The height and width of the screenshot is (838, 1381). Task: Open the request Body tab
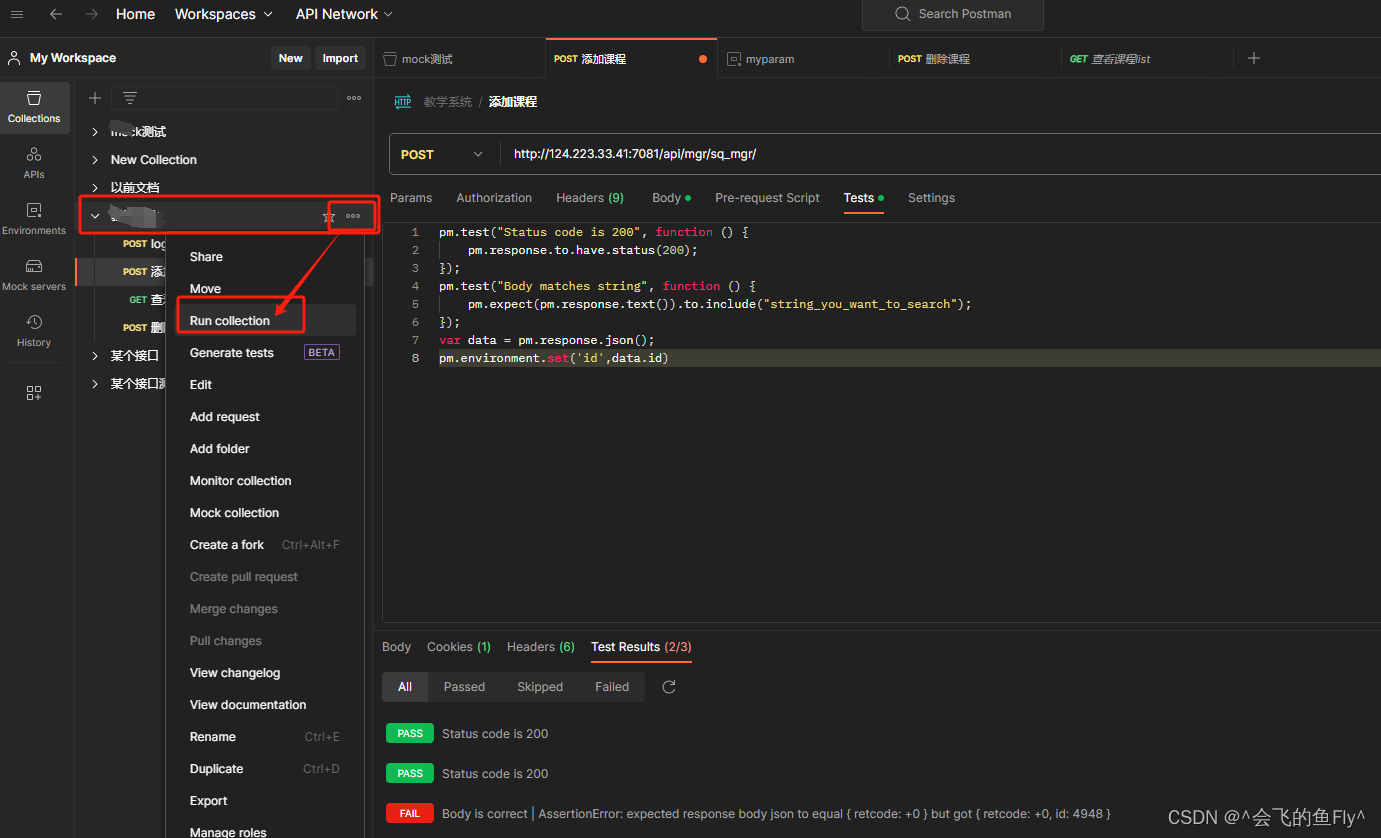(671, 198)
